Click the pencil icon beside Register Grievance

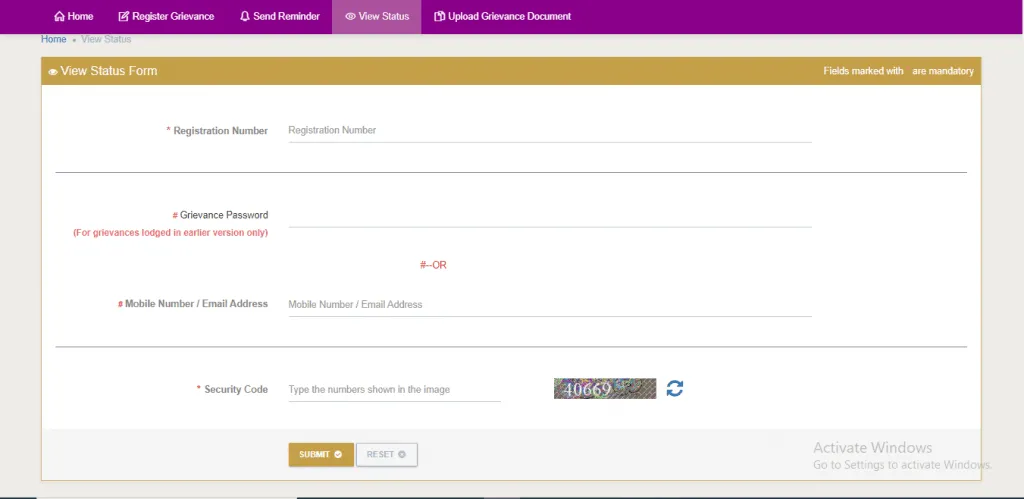[x=123, y=17]
